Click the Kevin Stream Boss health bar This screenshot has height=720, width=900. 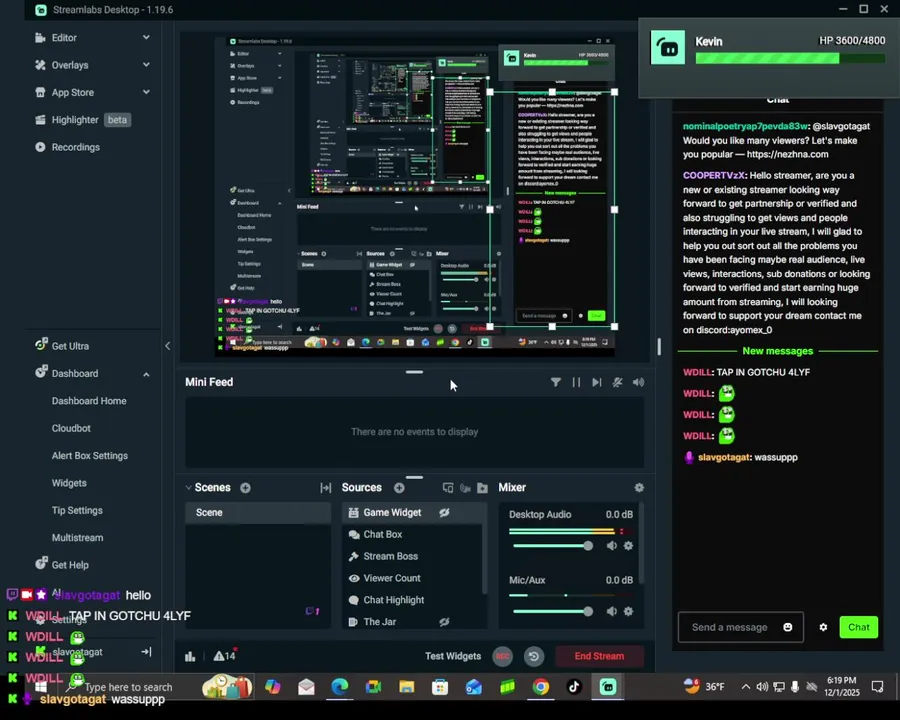790,58
